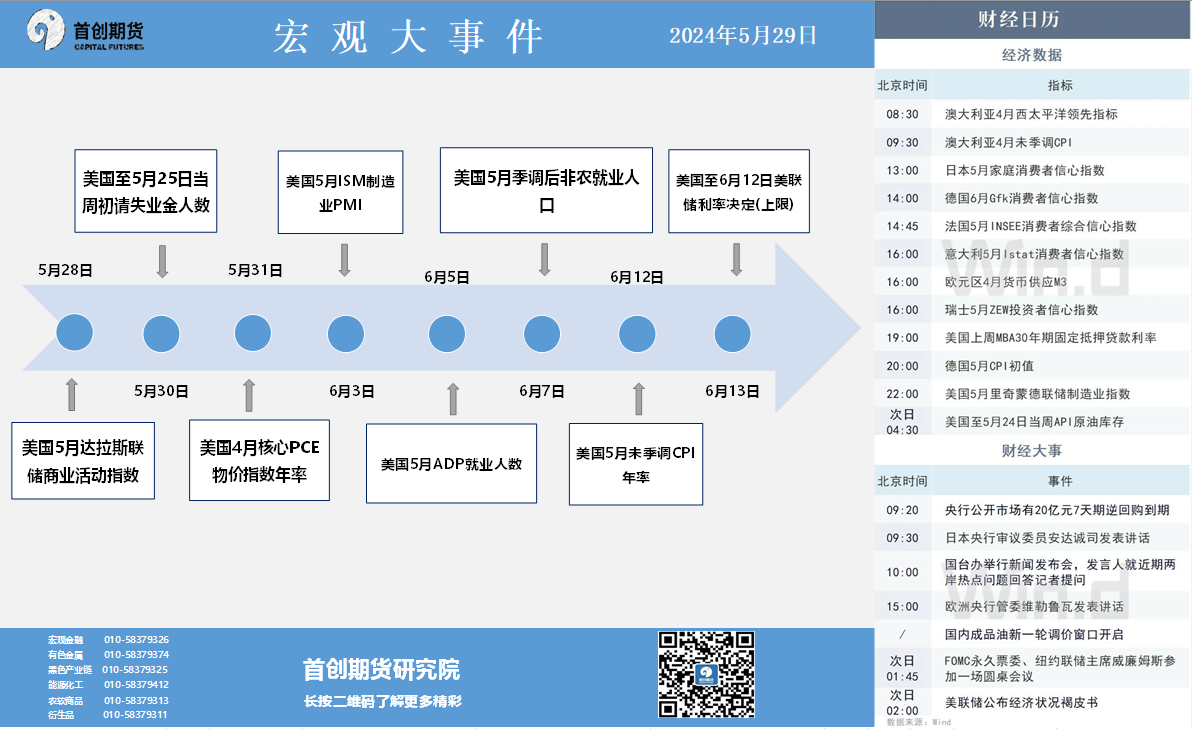1192x729 pixels.
Task: Select the 美联储公布经济状况褐皮书 event
Action: 1033,702
